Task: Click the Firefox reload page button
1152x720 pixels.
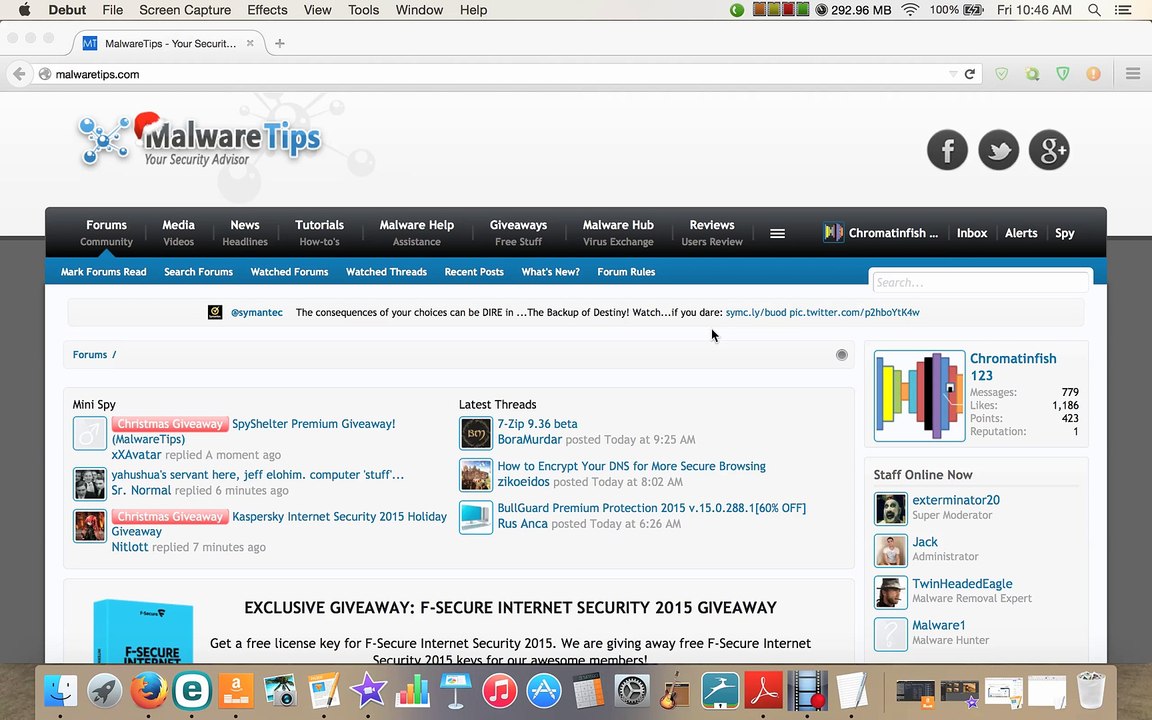Action: (970, 74)
